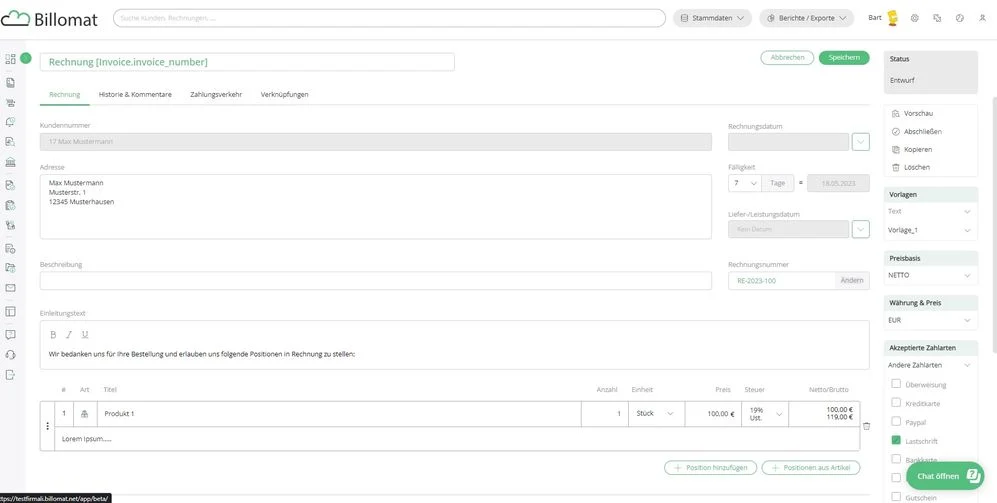Open the Berichte / Exporte dropdown
This screenshot has height=503, width=997.
click(806, 18)
